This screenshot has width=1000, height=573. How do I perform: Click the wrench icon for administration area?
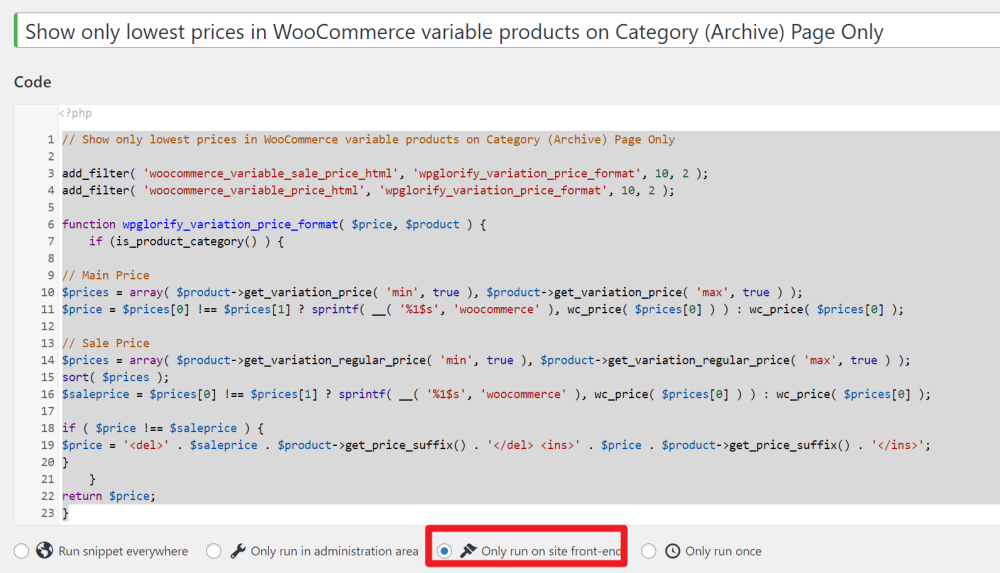pyautogui.click(x=238, y=551)
